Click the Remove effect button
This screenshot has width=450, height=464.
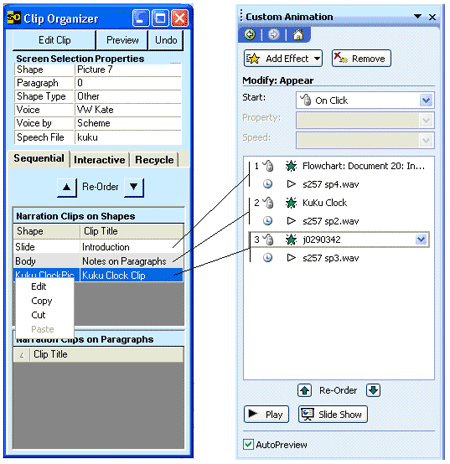point(361,59)
